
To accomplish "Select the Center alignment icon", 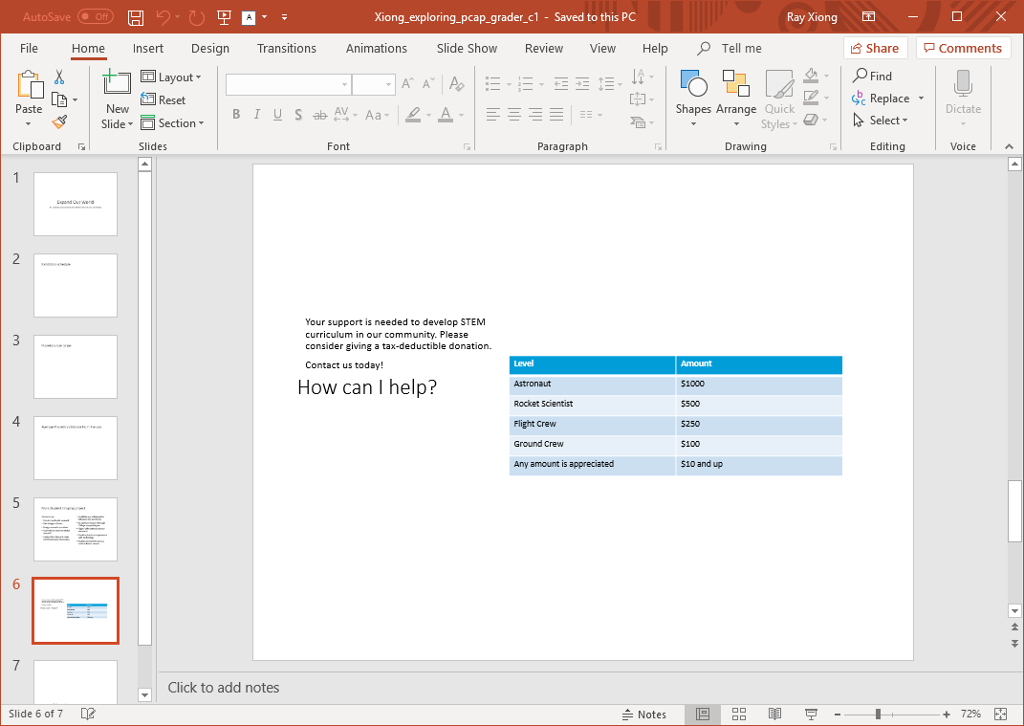I will coord(513,115).
